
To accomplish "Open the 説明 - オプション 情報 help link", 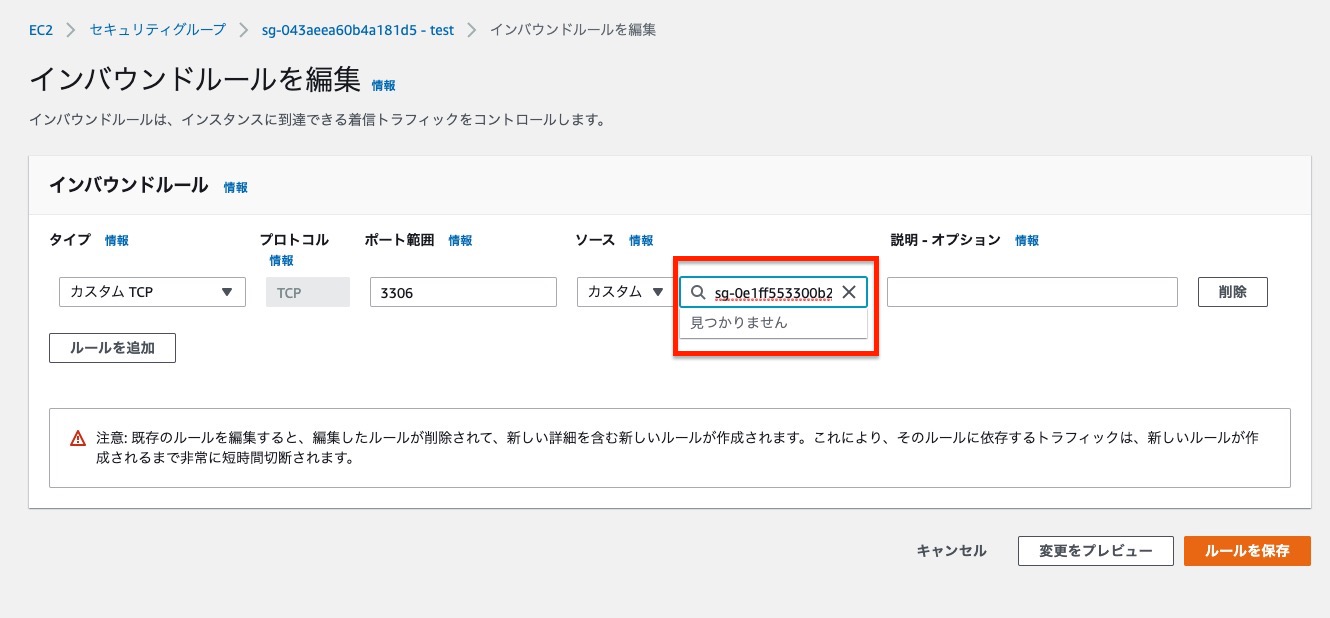I will tap(1026, 240).
